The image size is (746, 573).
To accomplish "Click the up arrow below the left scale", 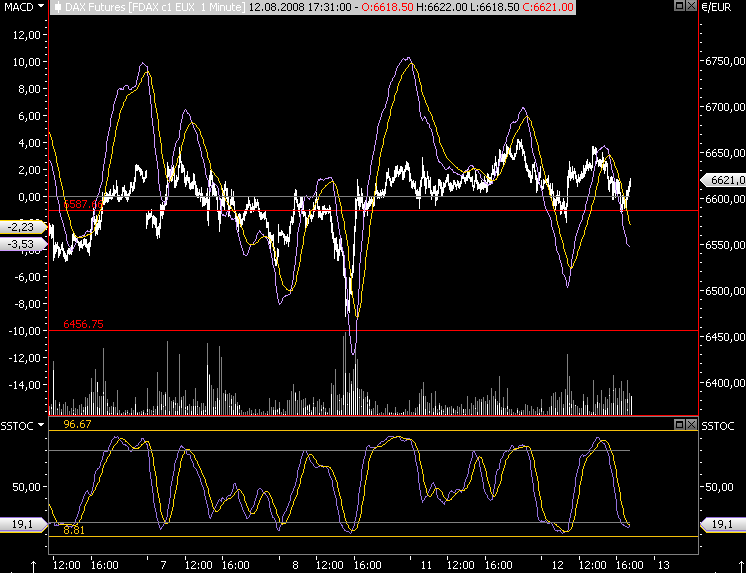I will (34, 567).
